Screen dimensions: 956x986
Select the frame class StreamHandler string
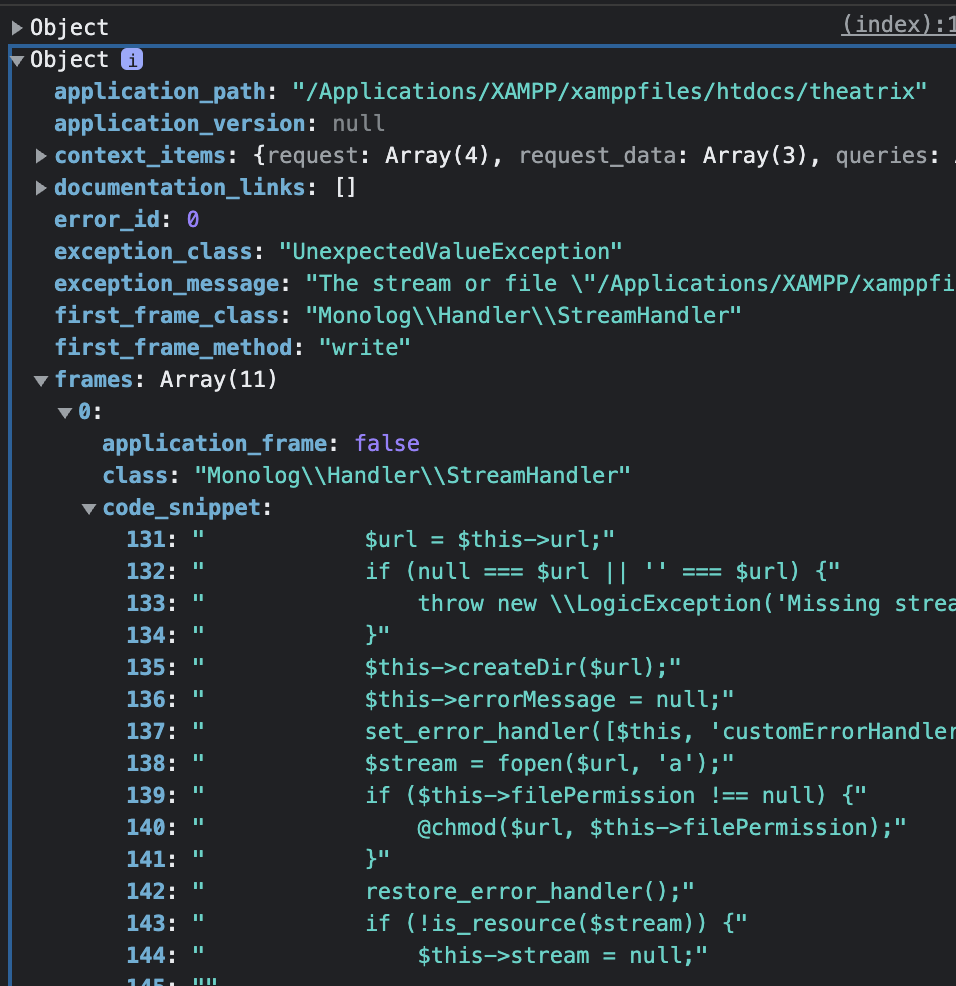pyautogui.click(x=413, y=476)
